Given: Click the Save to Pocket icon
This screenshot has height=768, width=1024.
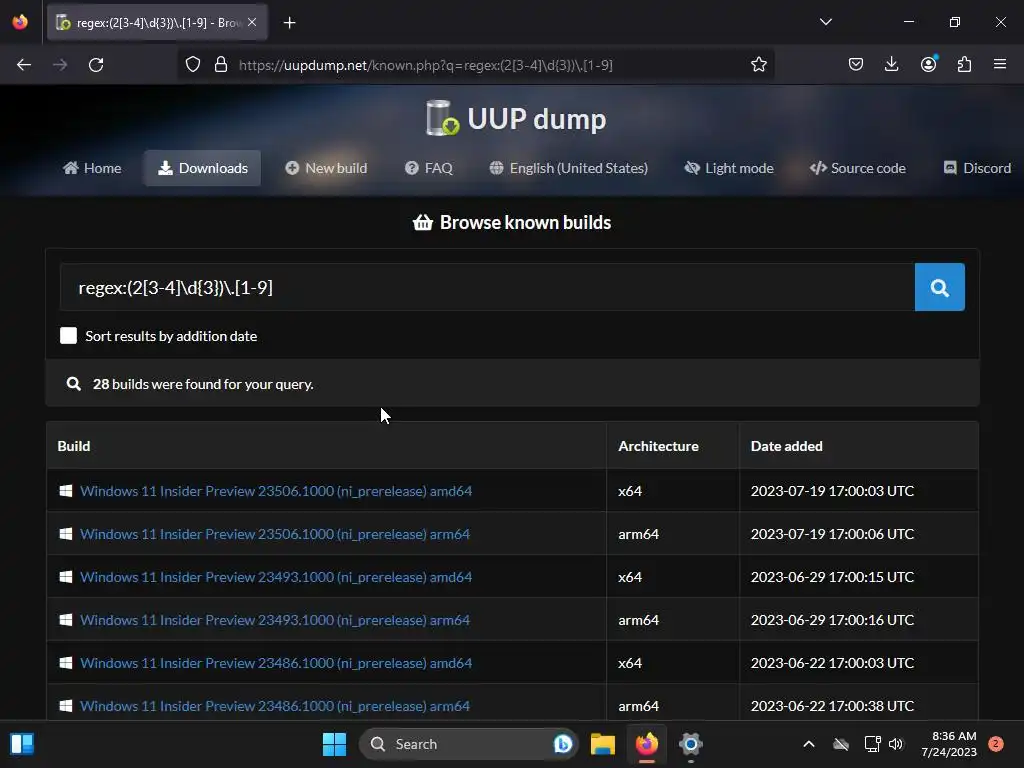Looking at the screenshot, I should point(856,65).
